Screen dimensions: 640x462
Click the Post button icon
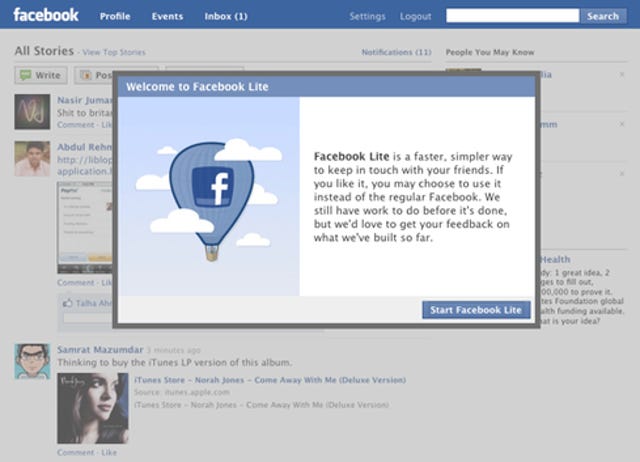point(85,75)
